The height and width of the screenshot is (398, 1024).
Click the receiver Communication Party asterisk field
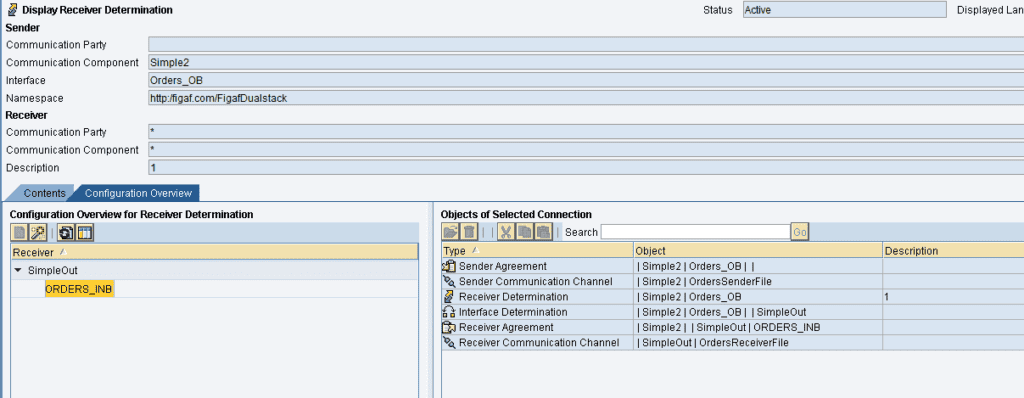[586, 132]
